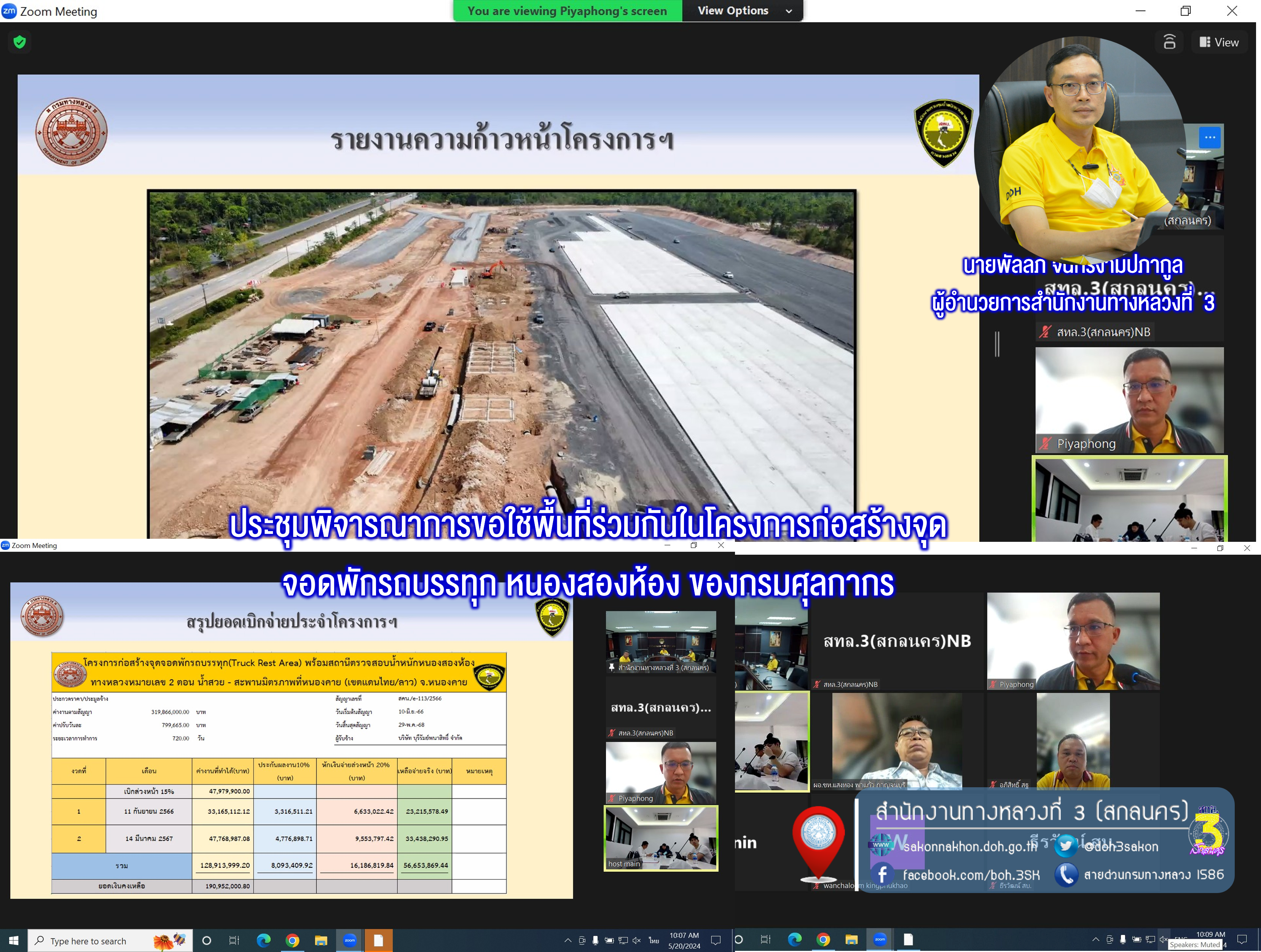Viewport: 1261px width, 952px height.
Task: Click the wireless cast icon beside View
Action: [1169, 42]
